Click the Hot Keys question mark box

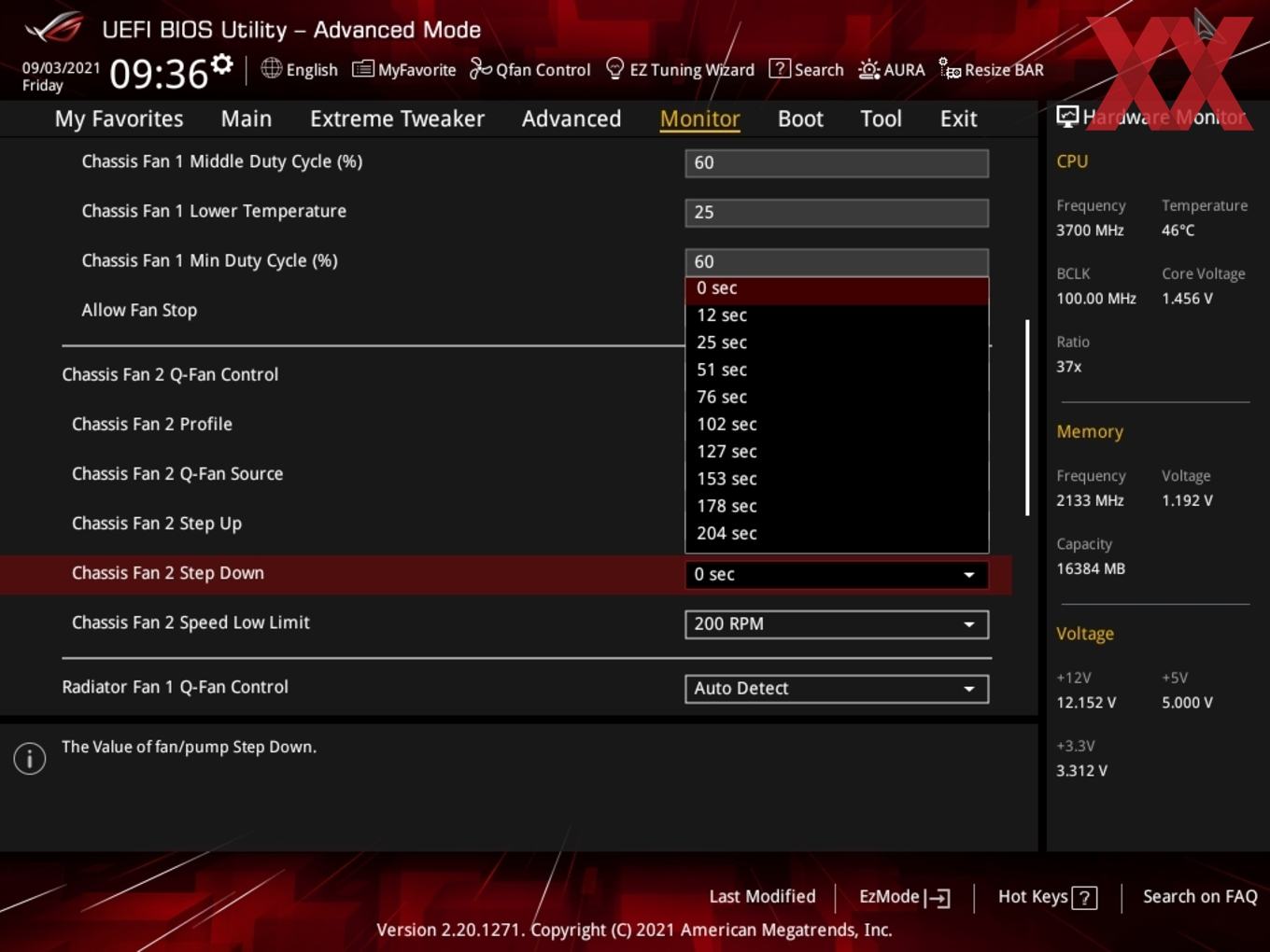click(x=1084, y=898)
